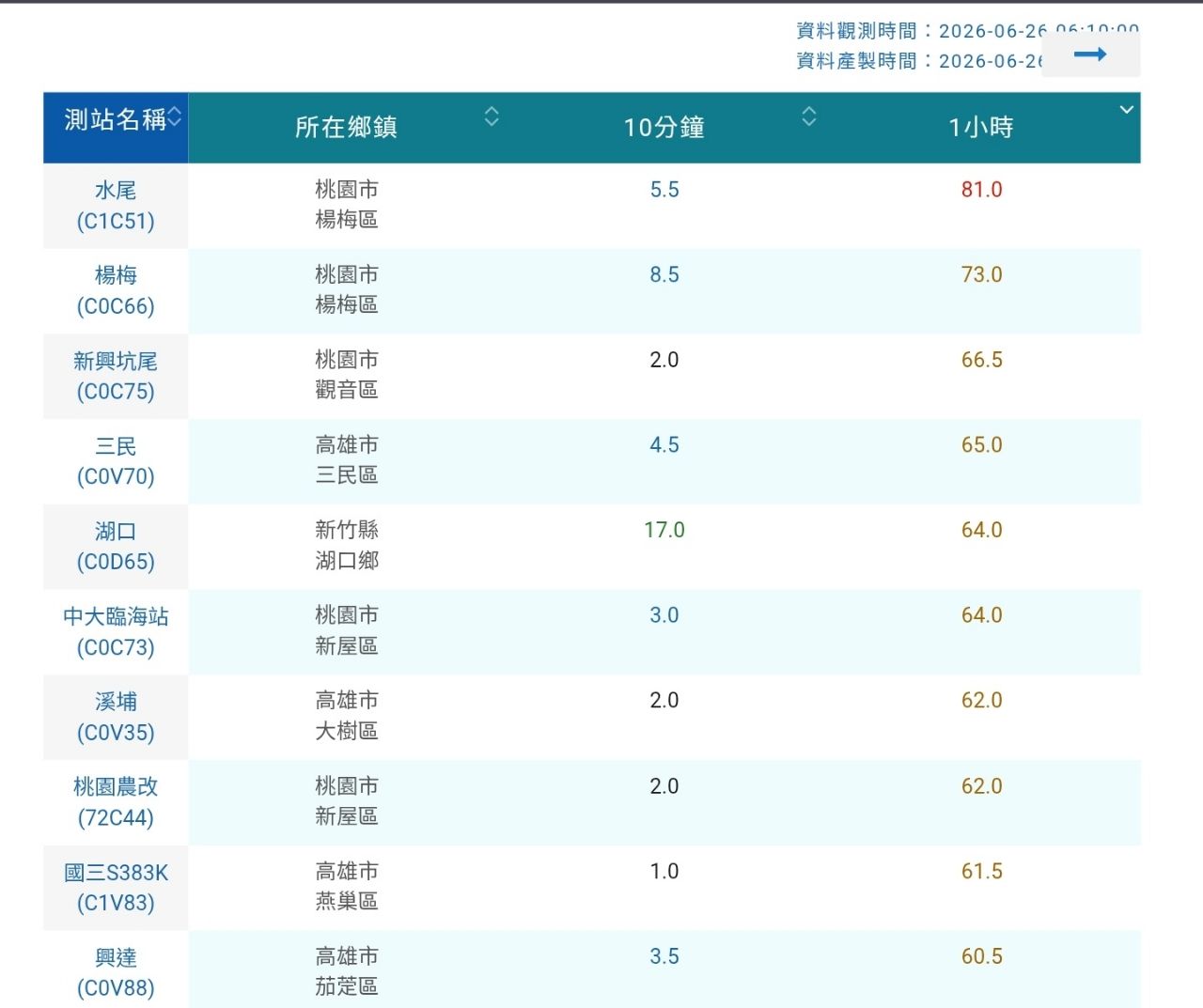Click the 61.5 one-hour rainfall value
This screenshot has height=1008, width=1203.
982,872
